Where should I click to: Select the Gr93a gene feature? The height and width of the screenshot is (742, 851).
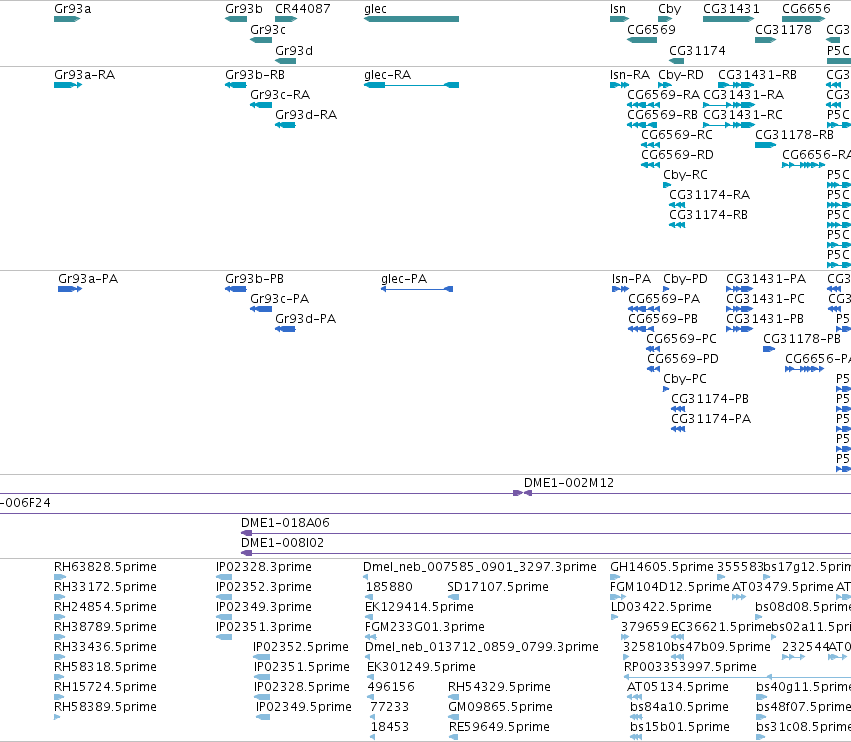tap(67, 19)
